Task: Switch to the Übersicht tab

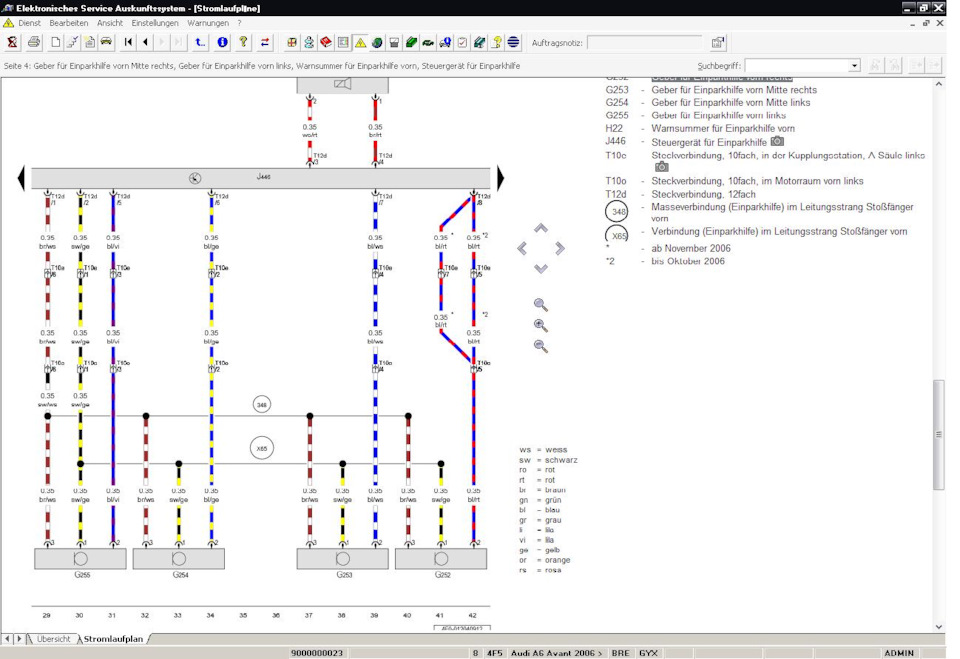Action: point(54,638)
